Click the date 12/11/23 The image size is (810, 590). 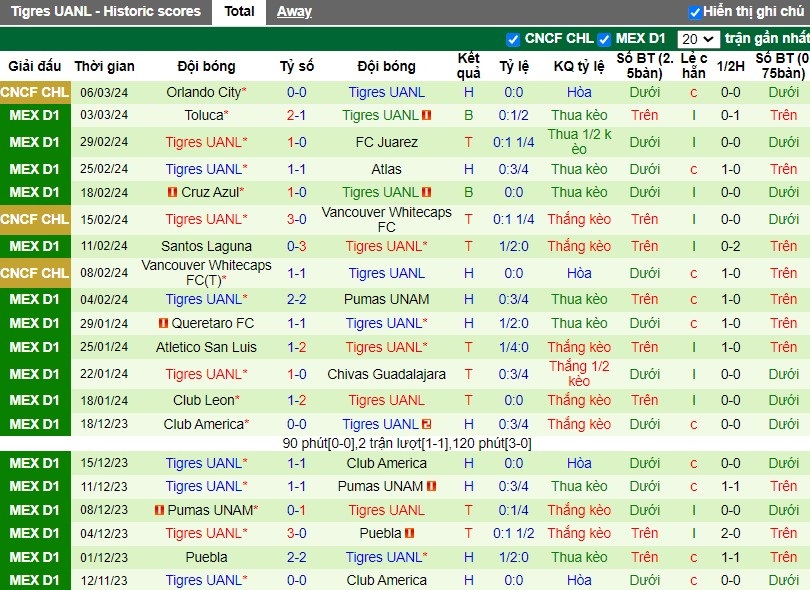104,581
